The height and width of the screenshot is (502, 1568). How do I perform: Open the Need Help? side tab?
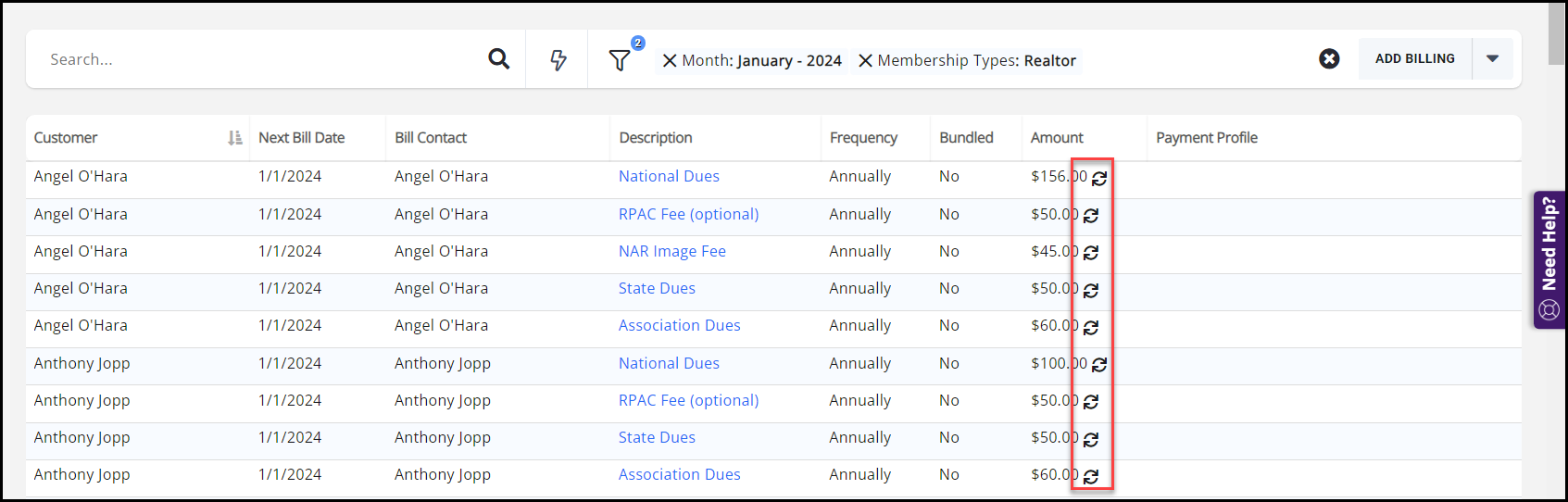1549,259
